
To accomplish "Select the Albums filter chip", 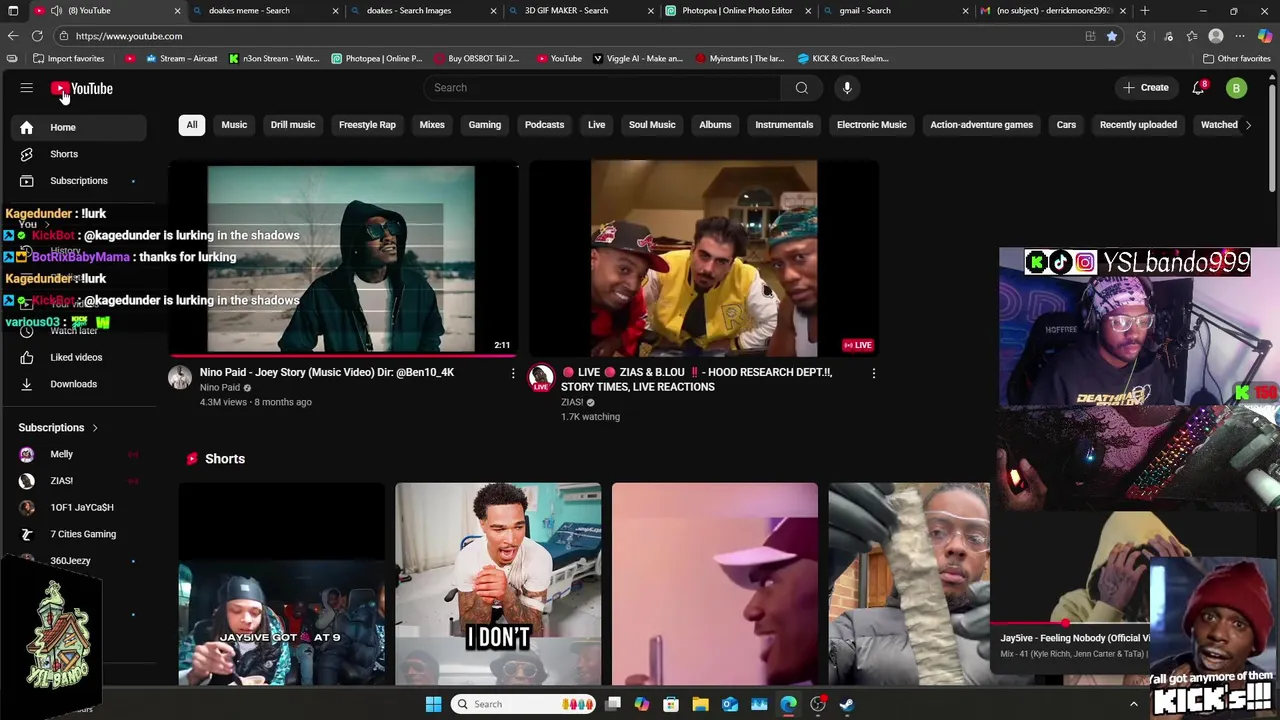I will click(x=715, y=125).
